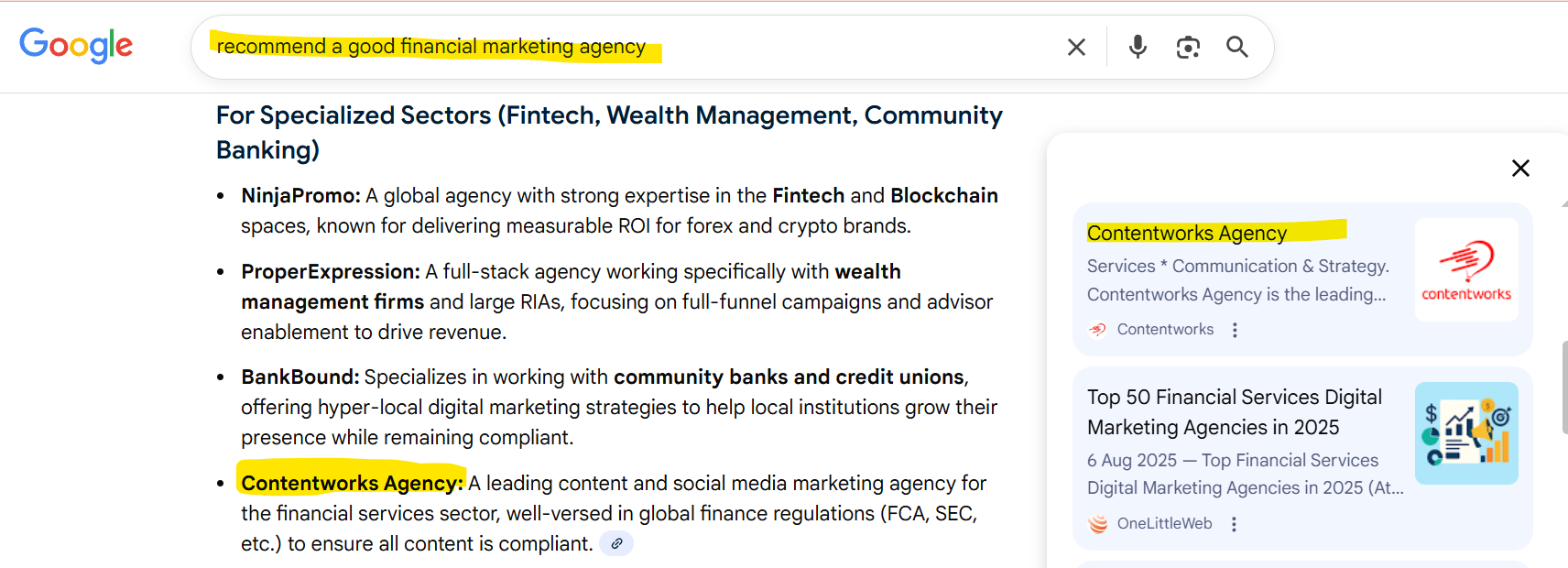Viewport: 1568px width, 568px height.
Task: Click the financial marketing illustration thumbnail
Action: pyautogui.click(x=1466, y=433)
